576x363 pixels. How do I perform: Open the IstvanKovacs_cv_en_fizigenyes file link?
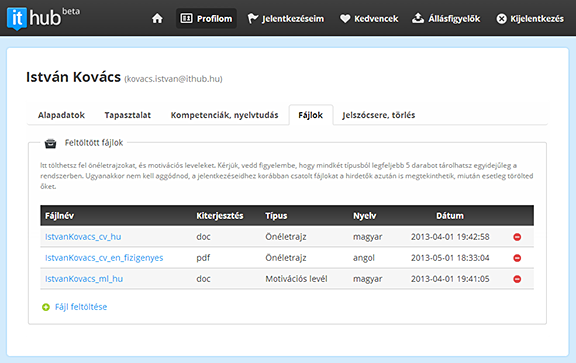pyautogui.click(x=104, y=258)
